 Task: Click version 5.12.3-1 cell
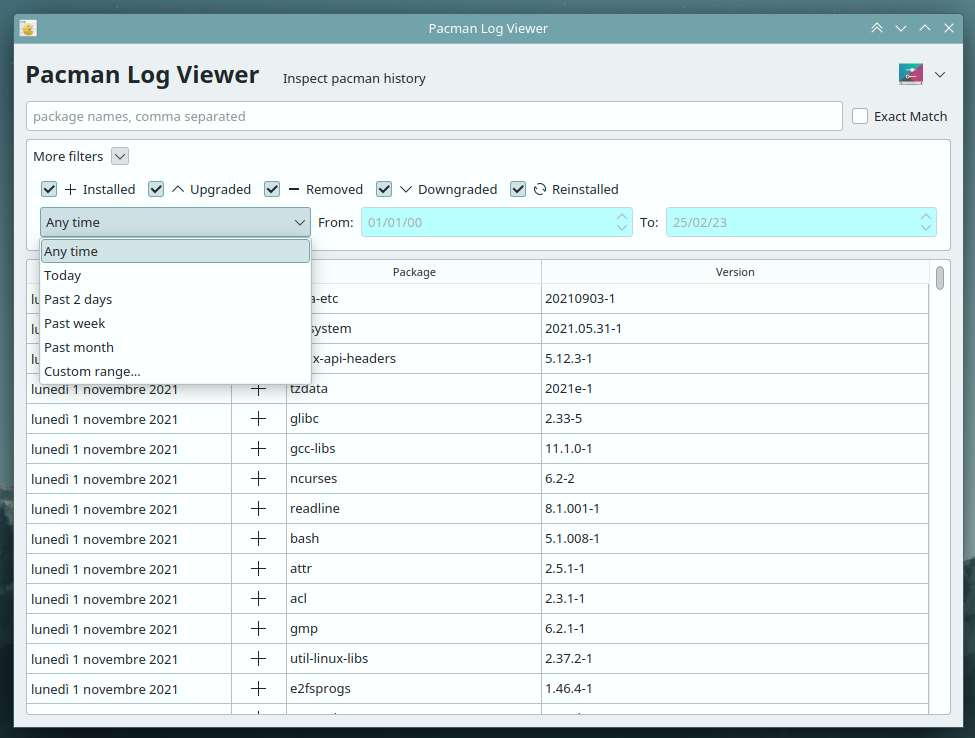tap(735, 358)
